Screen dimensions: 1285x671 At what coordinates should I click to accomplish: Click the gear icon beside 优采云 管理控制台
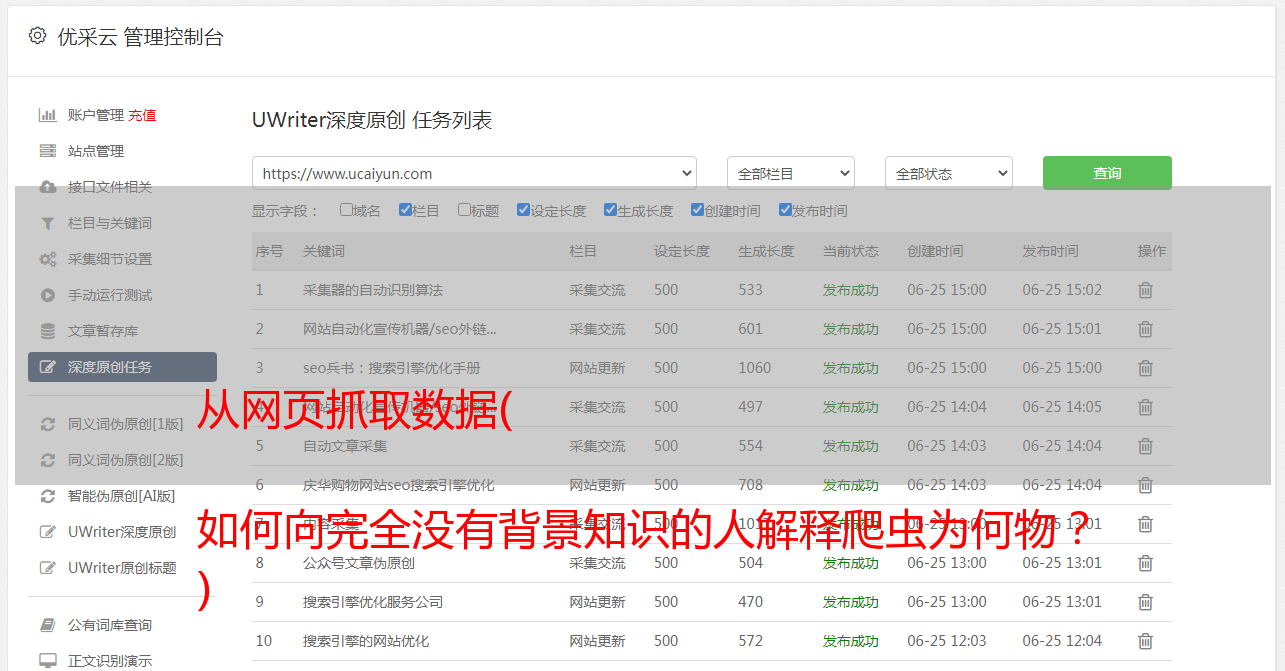(x=37, y=36)
